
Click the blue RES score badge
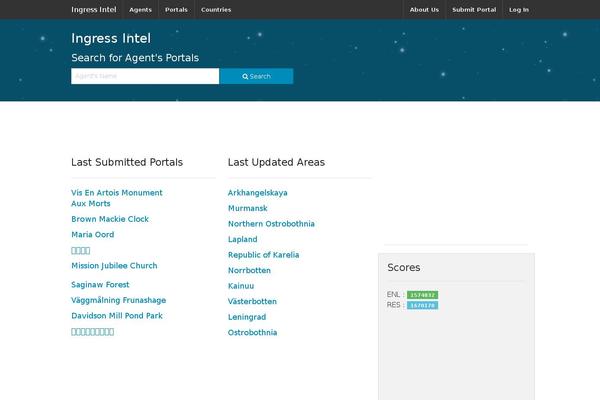[x=422, y=305]
